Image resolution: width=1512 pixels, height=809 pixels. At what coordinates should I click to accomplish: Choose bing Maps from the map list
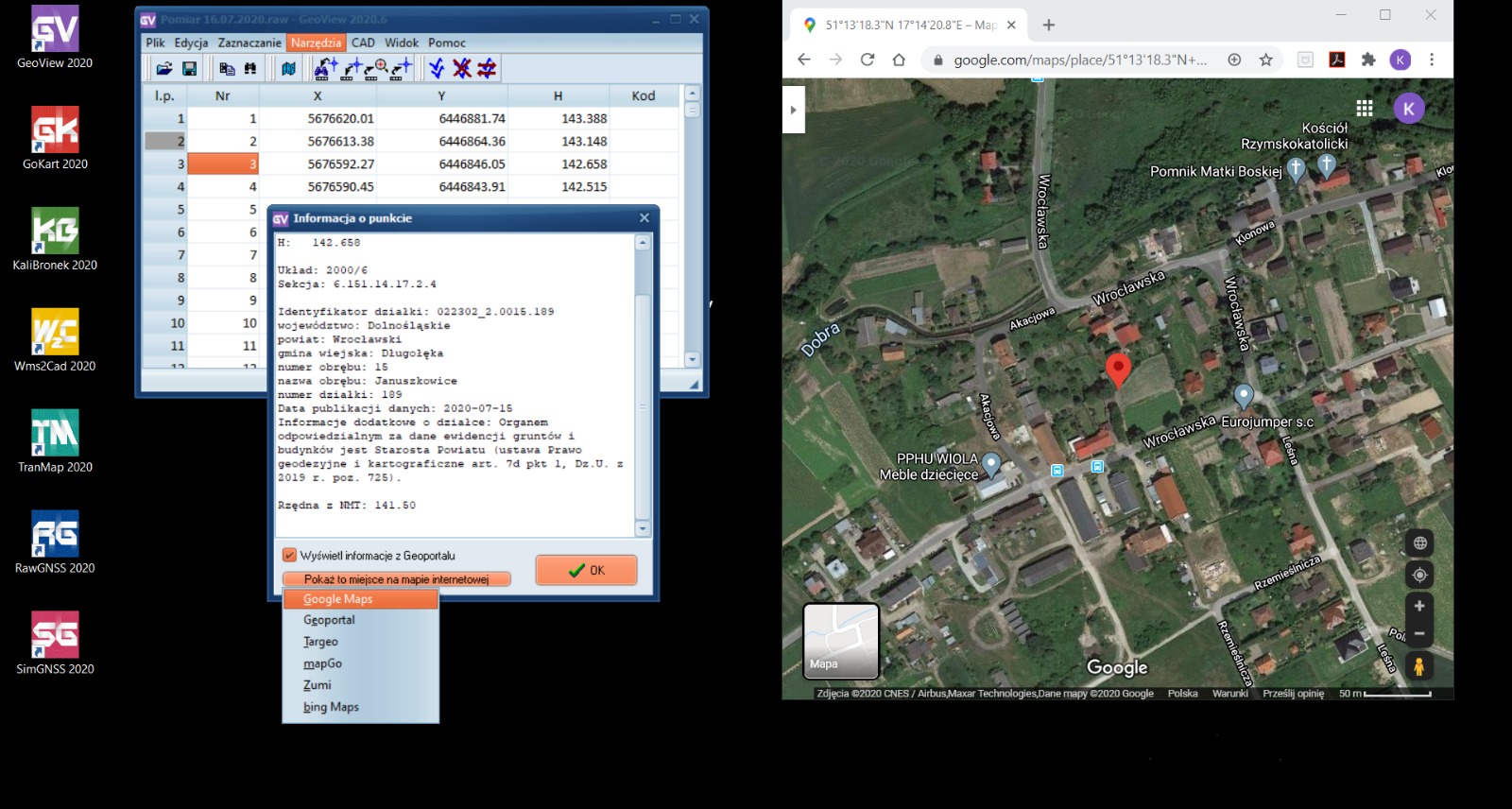[x=361, y=707]
